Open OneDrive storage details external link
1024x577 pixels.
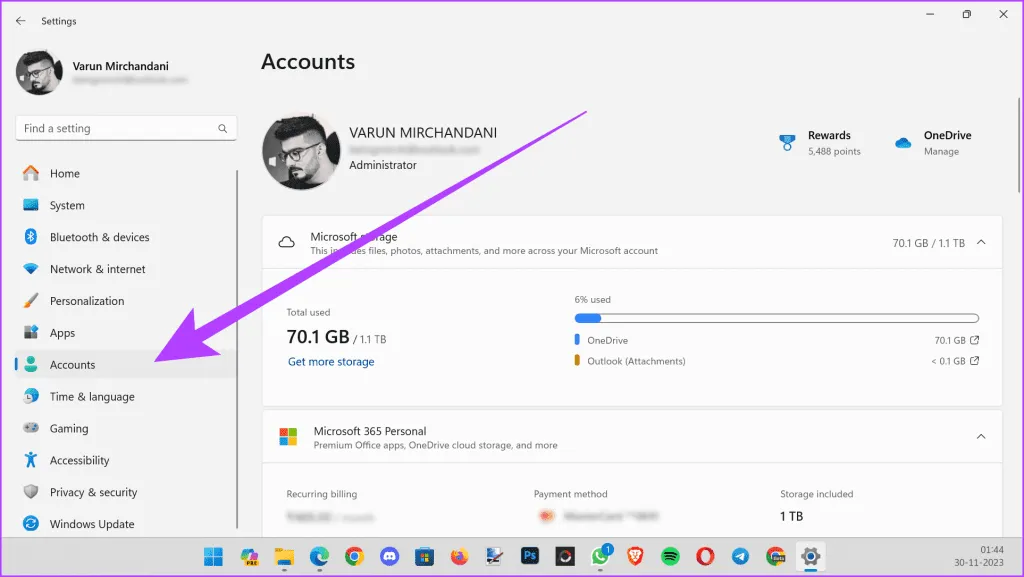tap(975, 340)
